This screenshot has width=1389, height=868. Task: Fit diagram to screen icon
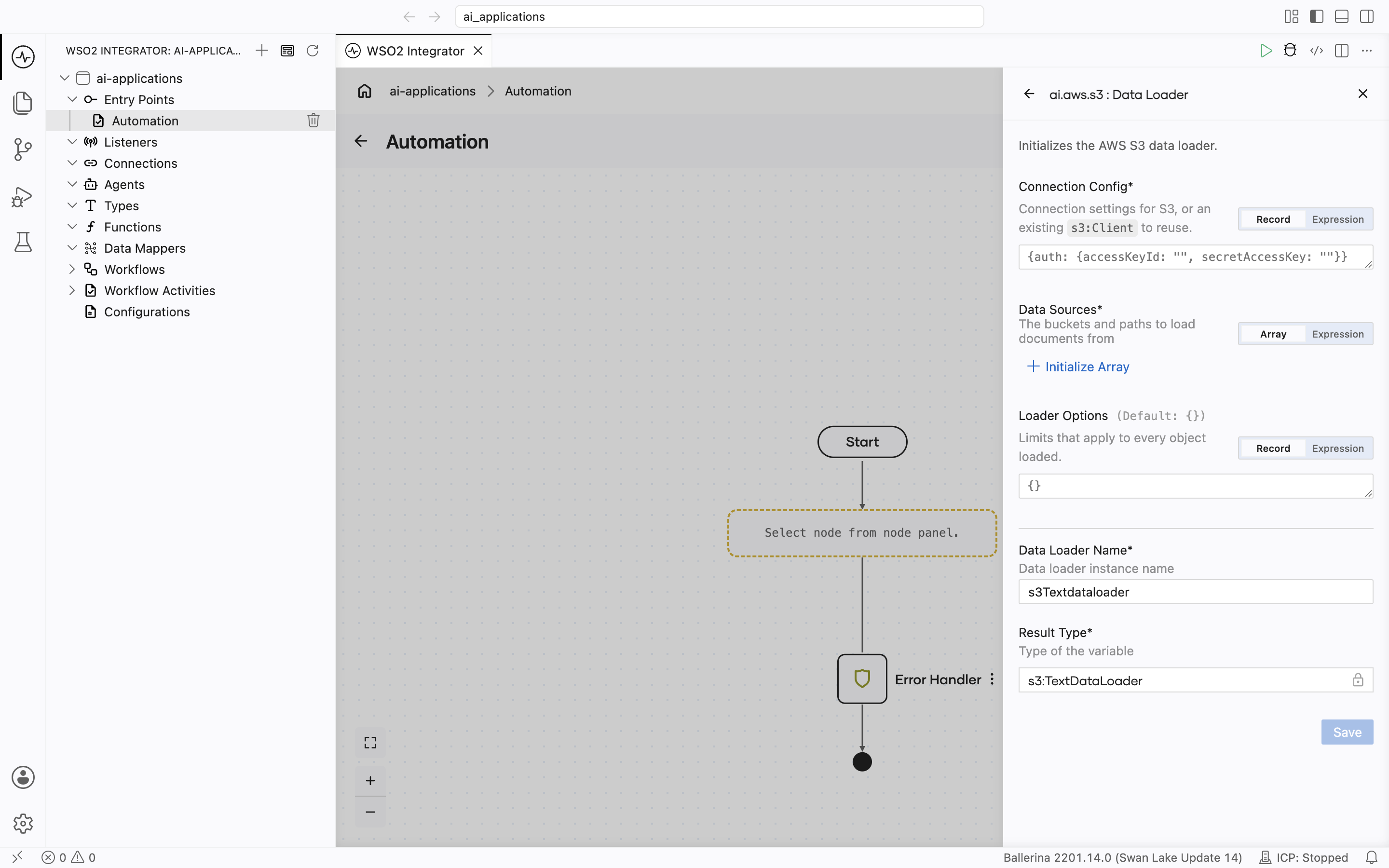(x=370, y=742)
